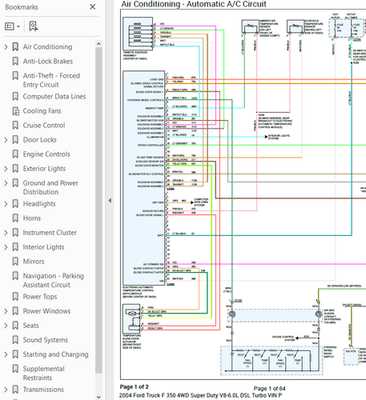The width and height of the screenshot is (366, 400).
Task: Click bookmark icon beside Anti-Lock Brakes
Action: (x=15, y=61)
